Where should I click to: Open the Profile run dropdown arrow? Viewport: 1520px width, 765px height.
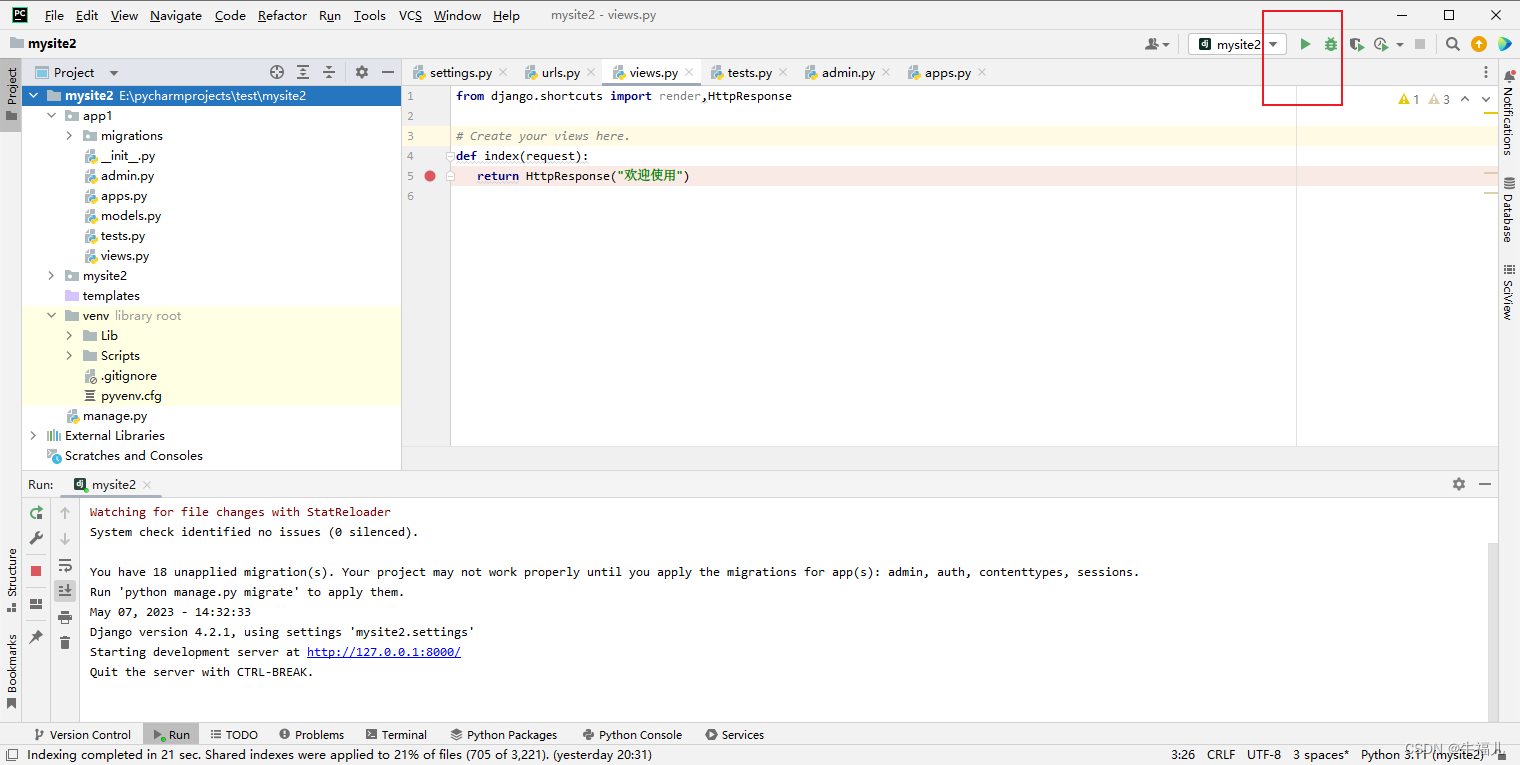pyautogui.click(x=1400, y=44)
